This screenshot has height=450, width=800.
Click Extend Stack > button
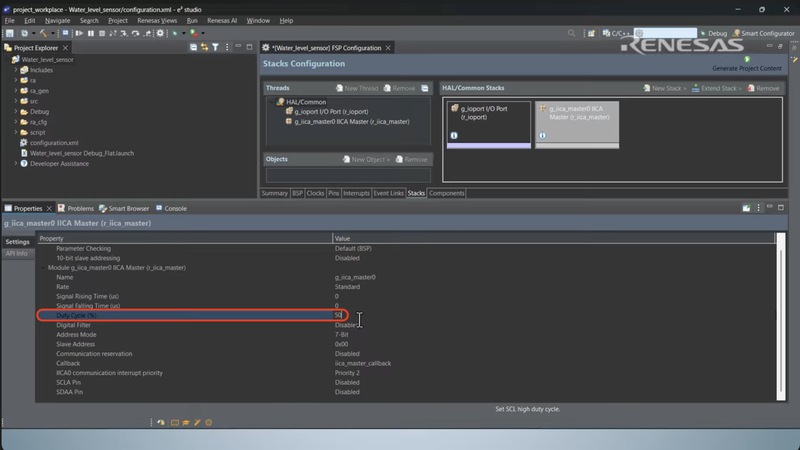tap(716, 88)
